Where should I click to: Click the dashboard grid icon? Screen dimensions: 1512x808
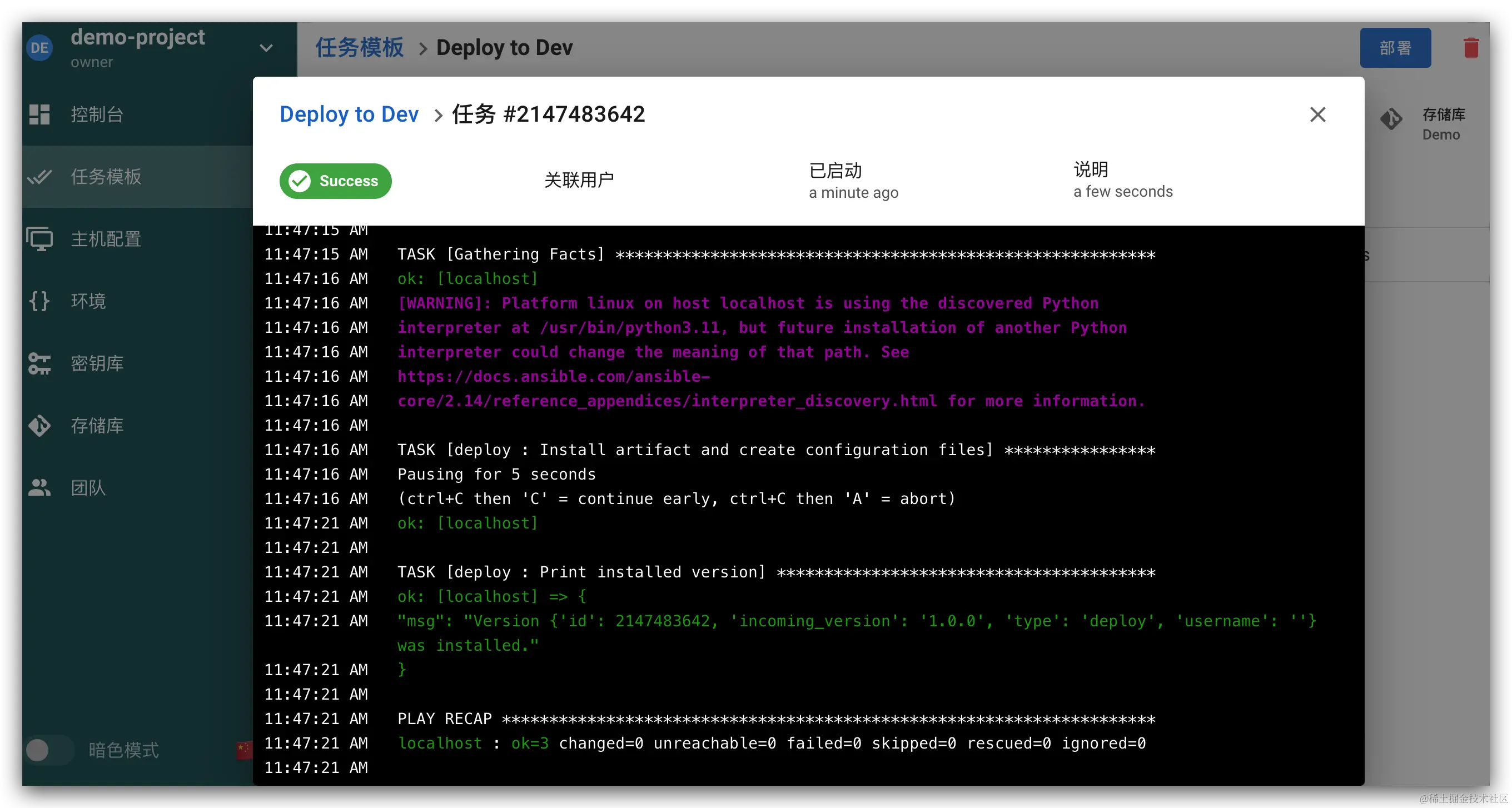click(x=39, y=114)
